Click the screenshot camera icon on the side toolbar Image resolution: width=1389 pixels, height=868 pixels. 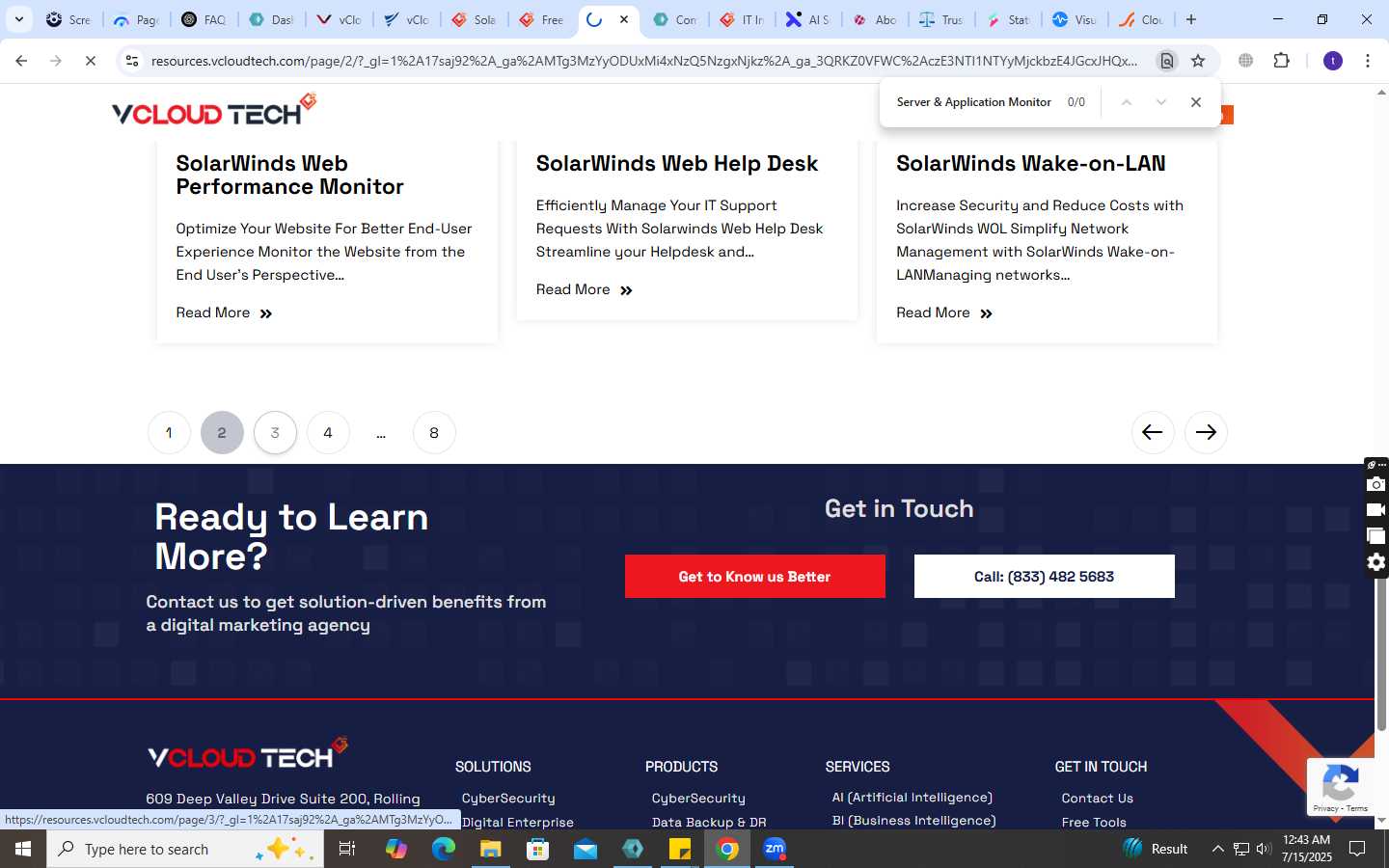tap(1376, 484)
